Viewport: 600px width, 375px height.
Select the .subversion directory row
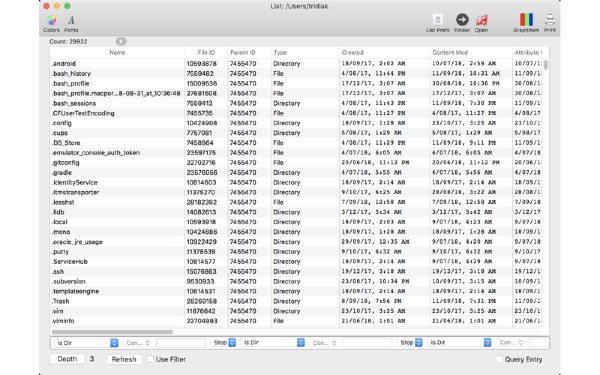click(297, 281)
